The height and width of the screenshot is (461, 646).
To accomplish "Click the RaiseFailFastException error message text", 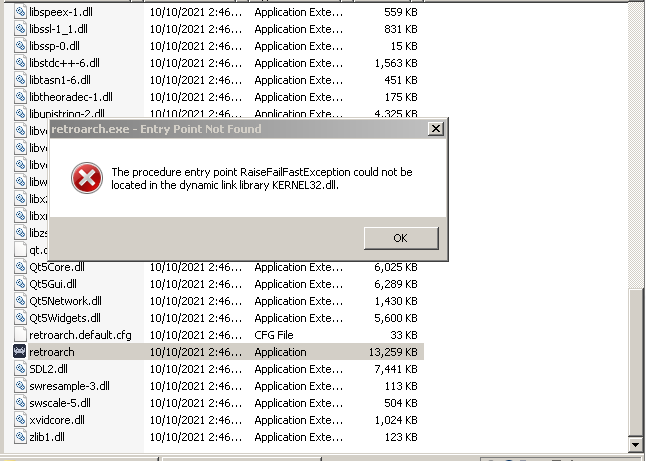I will coord(262,178).
